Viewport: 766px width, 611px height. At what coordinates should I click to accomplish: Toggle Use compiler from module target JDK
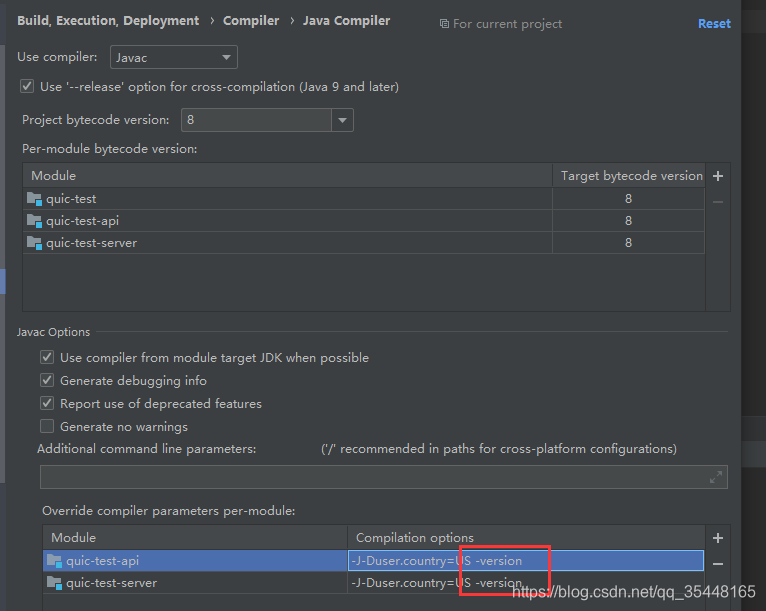[x=47, y=357]
